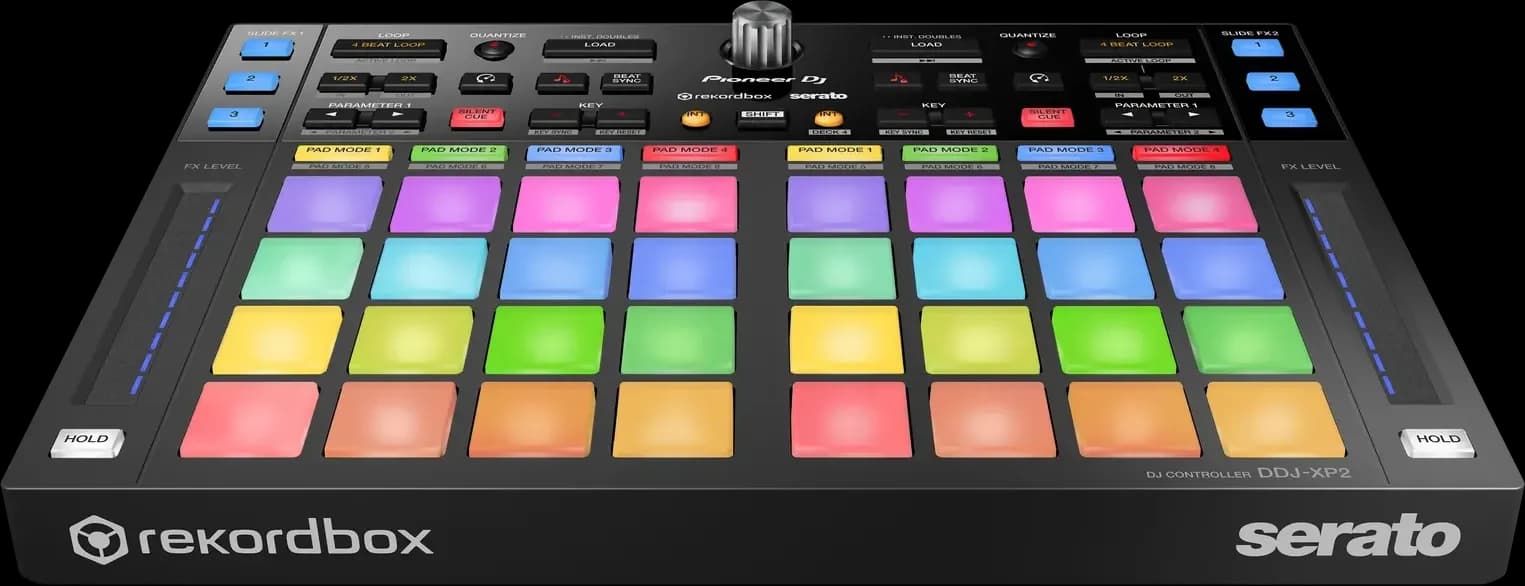Tap left deck's pink fourth top-row pad
The width and height of the screenshot is (1525, 586).
(x=686, y=204)
